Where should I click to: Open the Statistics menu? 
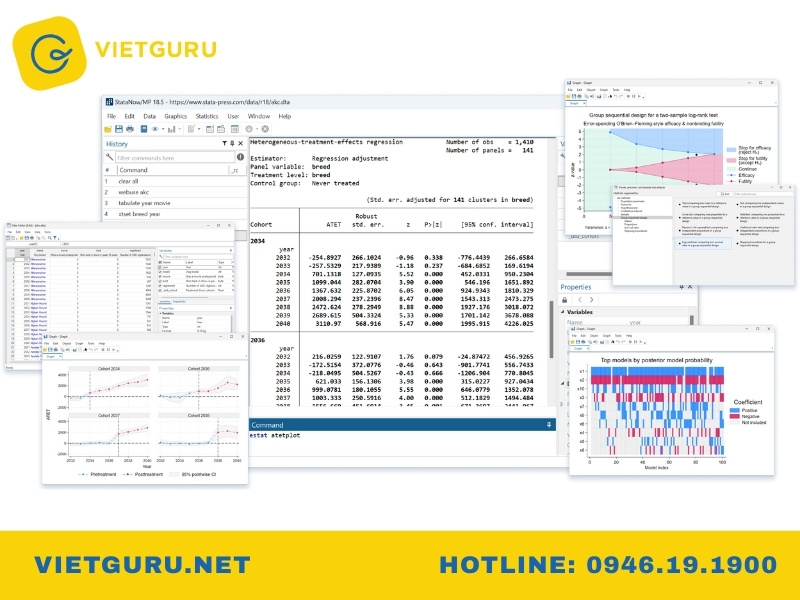tap(207, 116)
